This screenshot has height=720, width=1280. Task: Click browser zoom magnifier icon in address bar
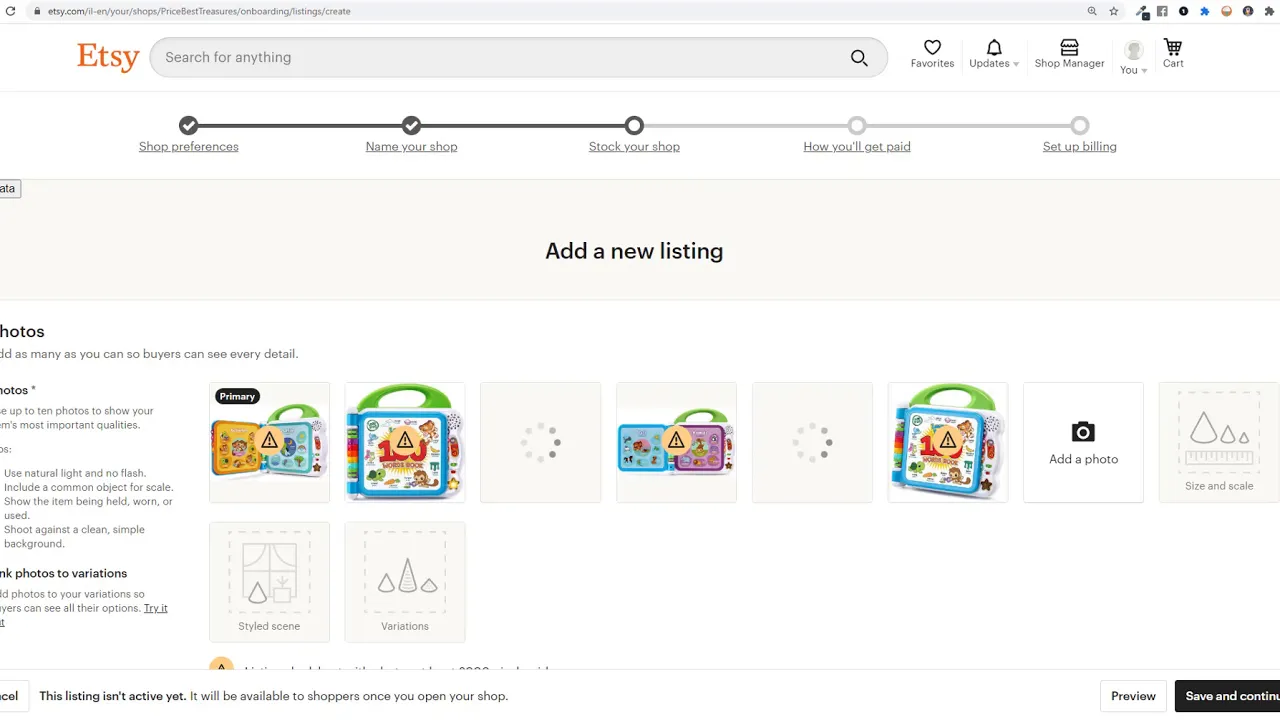point(1092,11)
